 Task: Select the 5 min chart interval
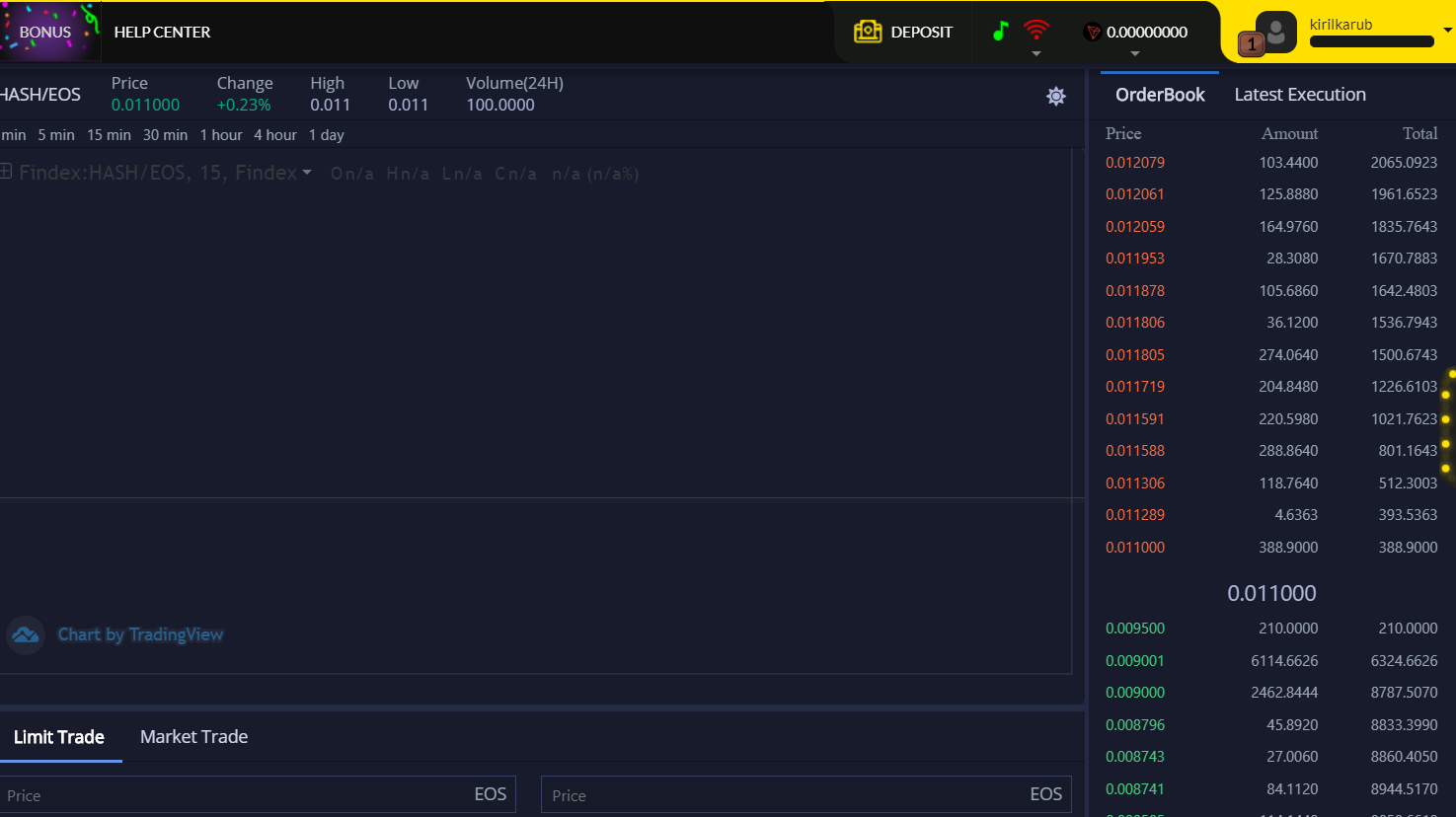point(56,135)
